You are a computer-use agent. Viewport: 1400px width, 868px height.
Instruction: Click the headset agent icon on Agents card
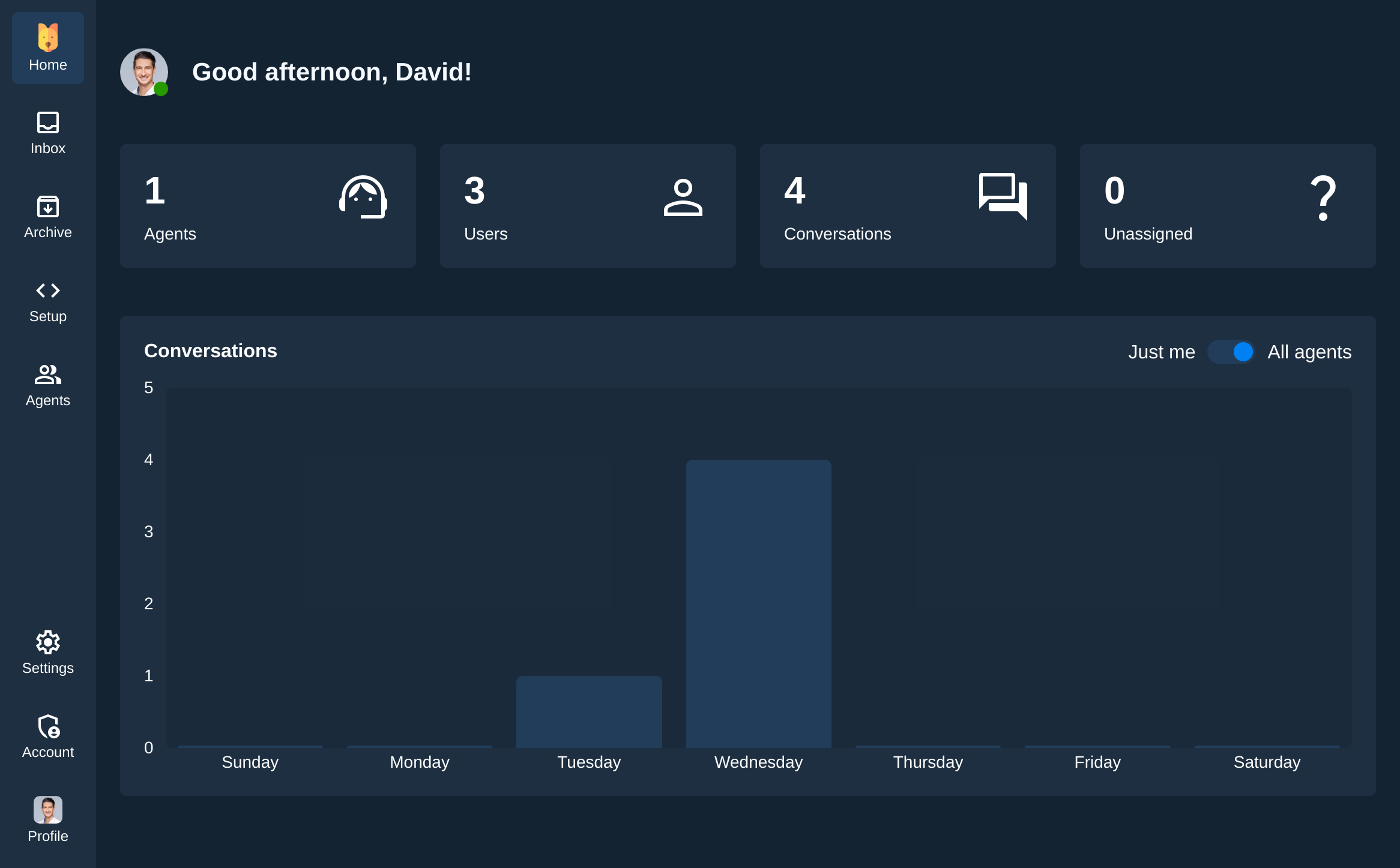(x=363, y=197)
